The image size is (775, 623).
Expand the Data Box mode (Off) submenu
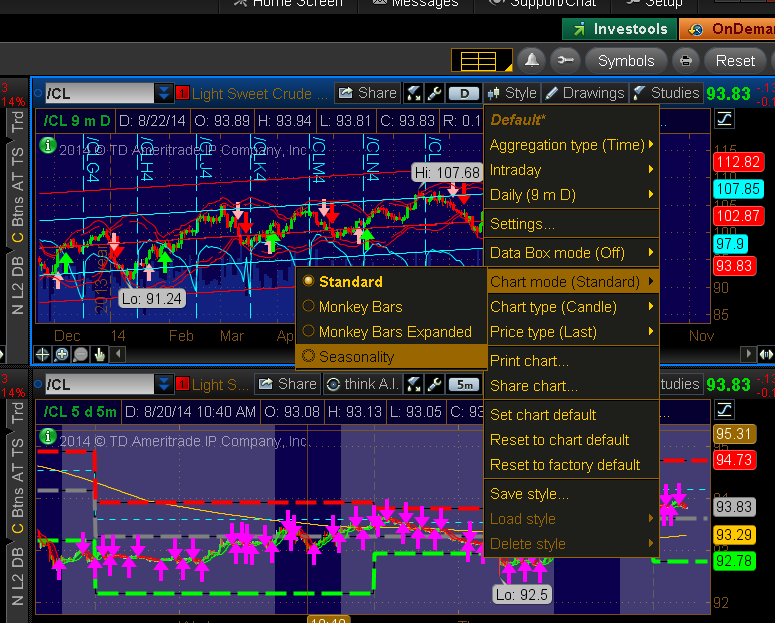point(571,253)
